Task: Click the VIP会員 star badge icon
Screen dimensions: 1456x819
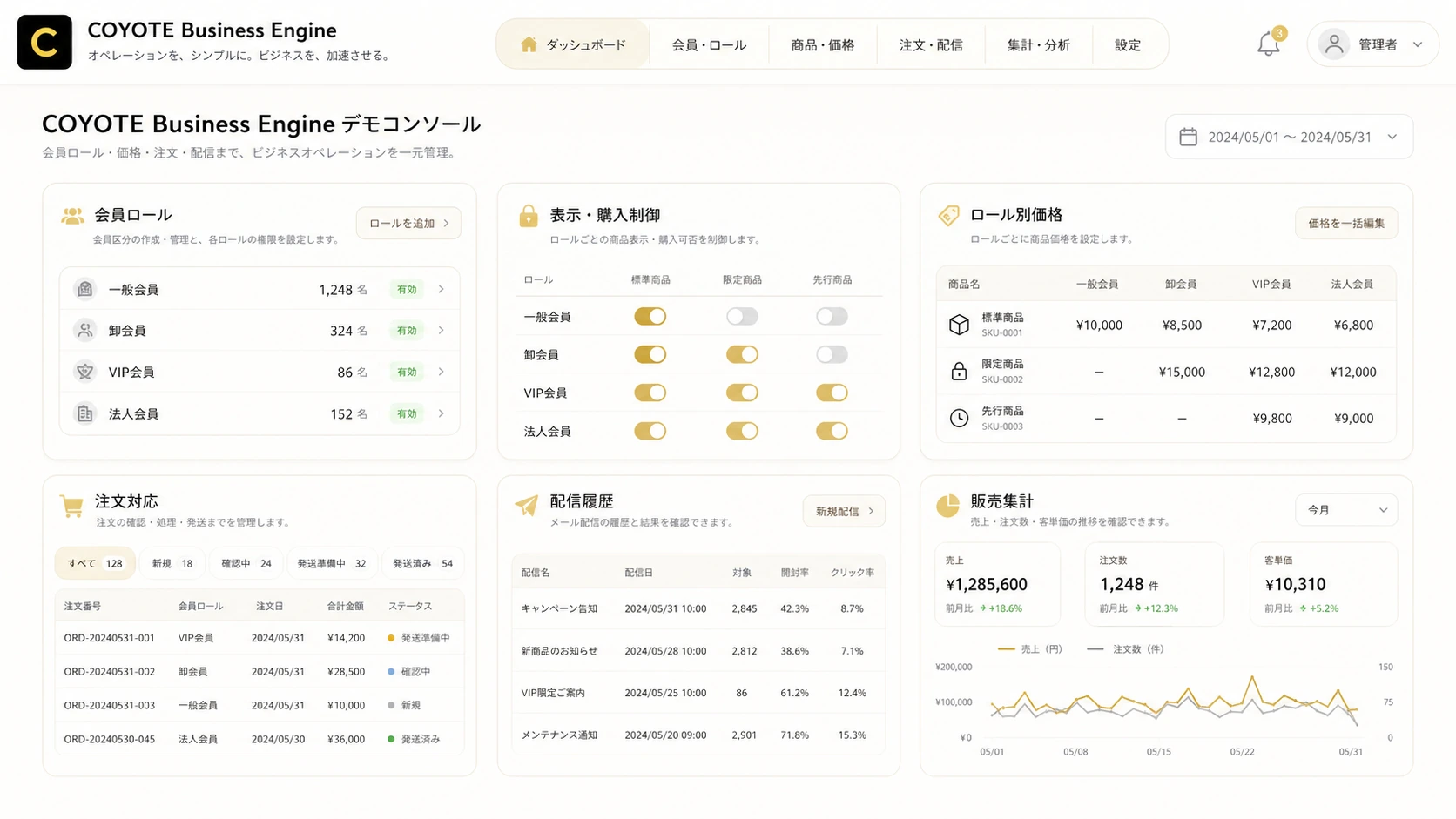Action: (84, 372)
